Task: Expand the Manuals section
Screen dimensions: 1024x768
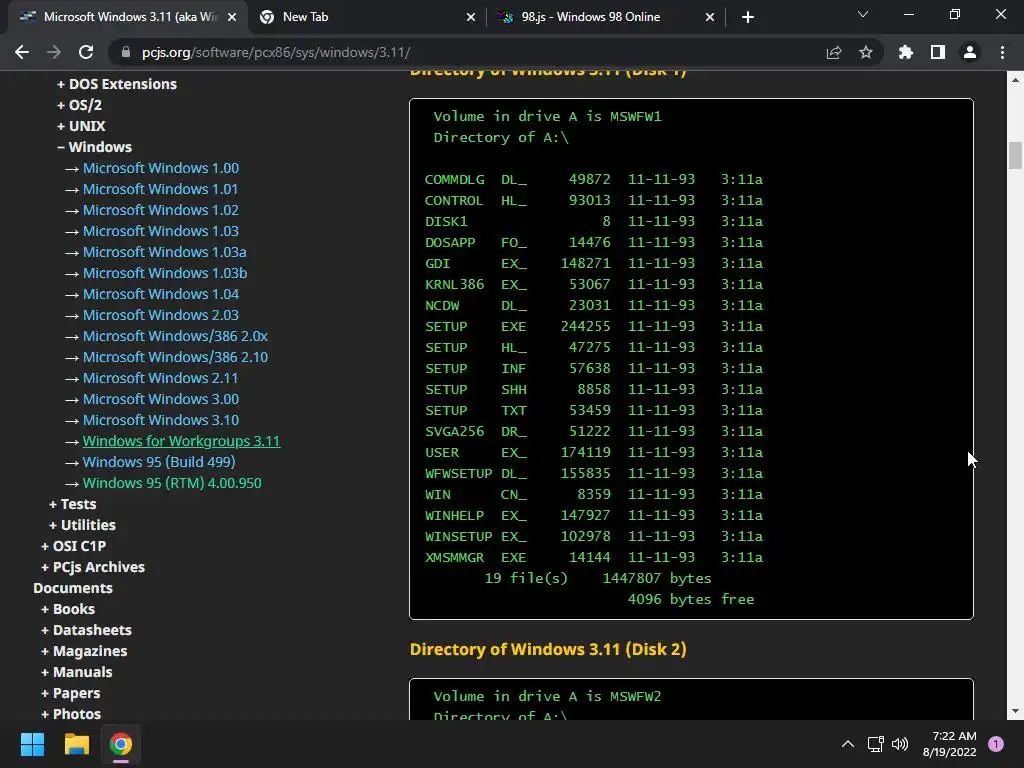Action: 76,672
